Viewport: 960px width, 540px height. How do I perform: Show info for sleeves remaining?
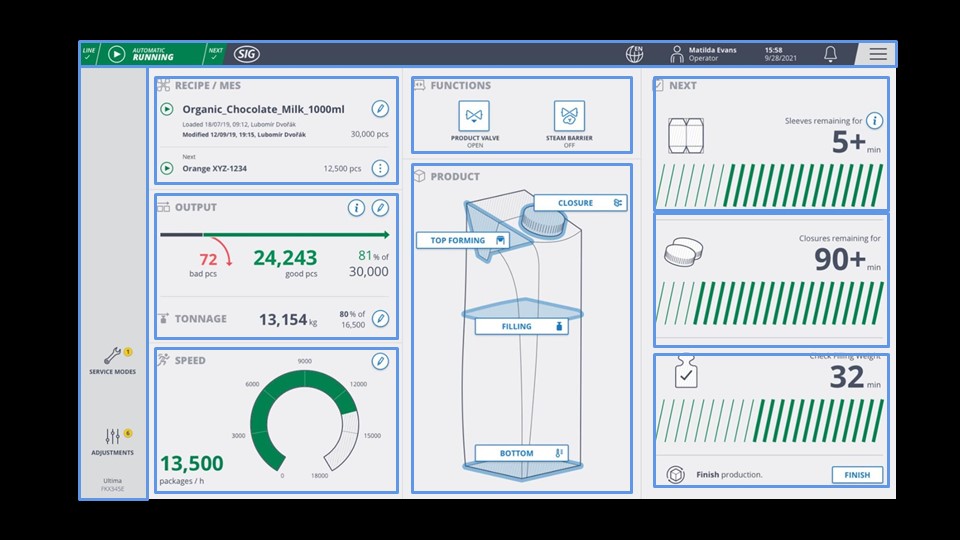click(874, 121)
